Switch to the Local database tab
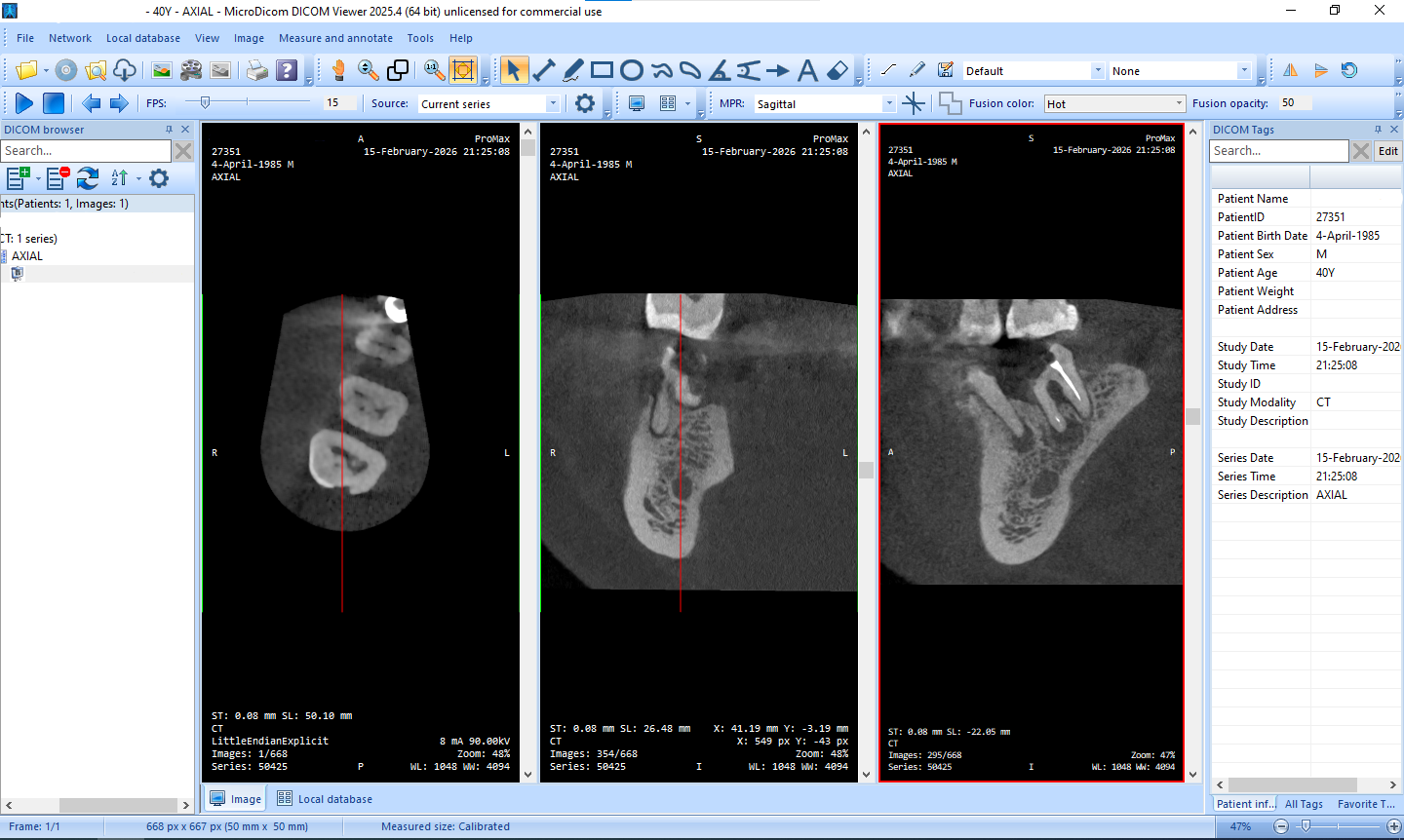The height and width of the screenshot is (840, 1404). pos(325,799)
